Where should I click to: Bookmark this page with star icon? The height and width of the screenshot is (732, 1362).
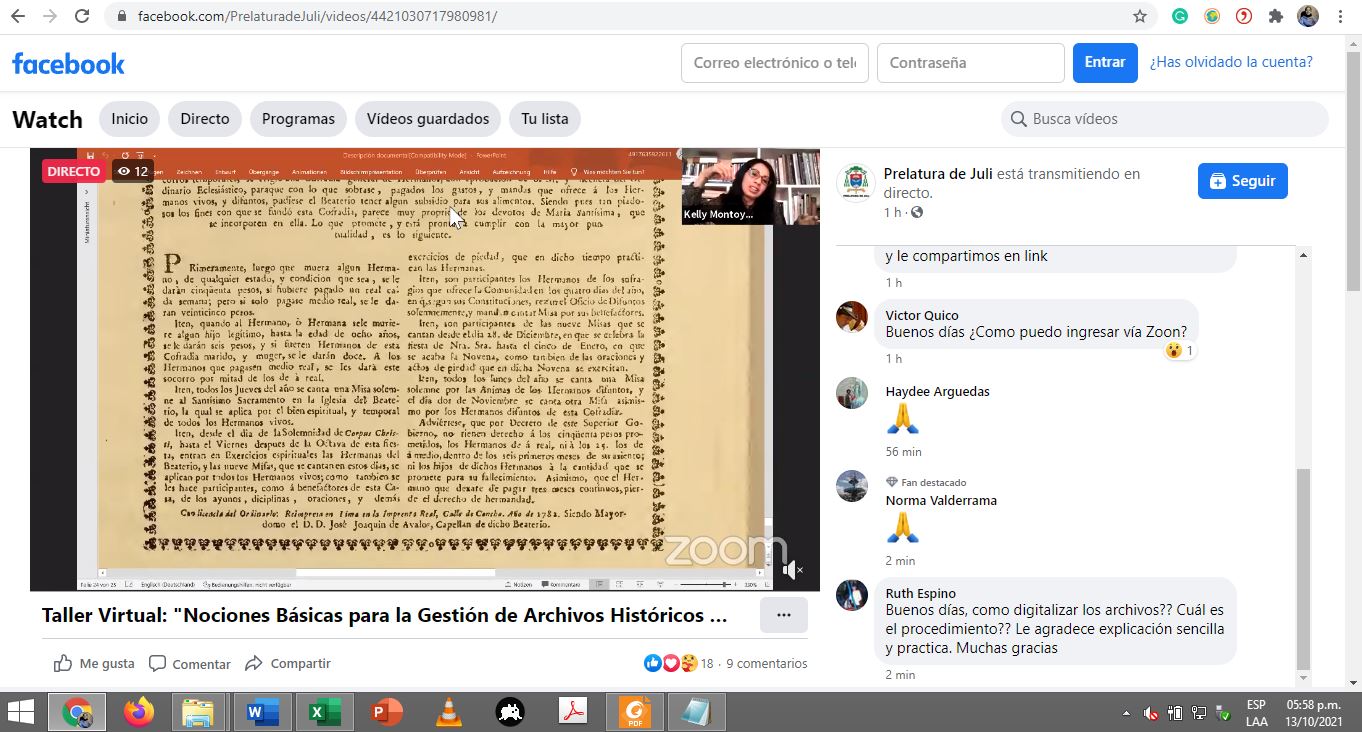point(1139,16)
